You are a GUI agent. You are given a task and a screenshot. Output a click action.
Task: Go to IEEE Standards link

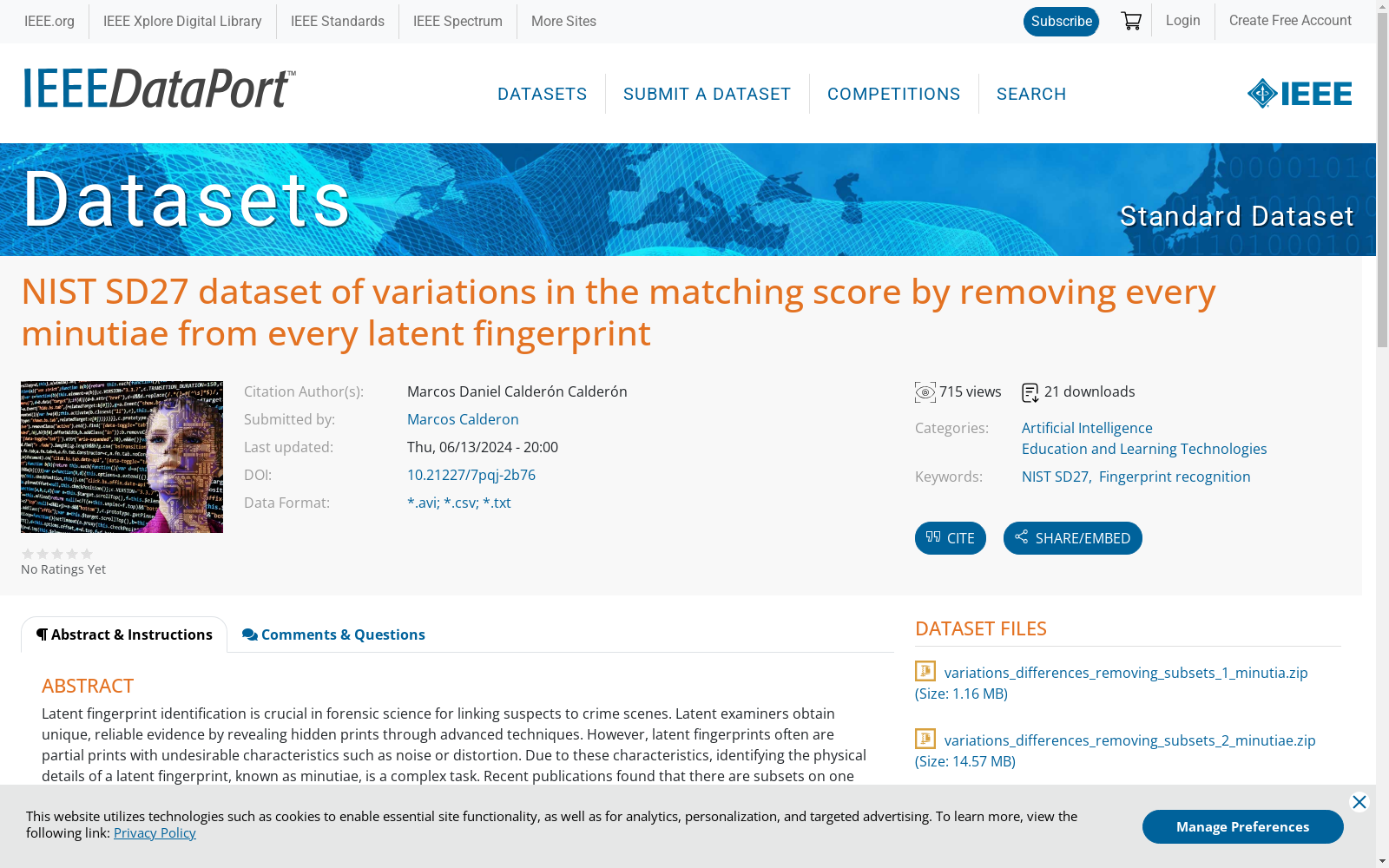pyautogui.click(x=338, y=21)
